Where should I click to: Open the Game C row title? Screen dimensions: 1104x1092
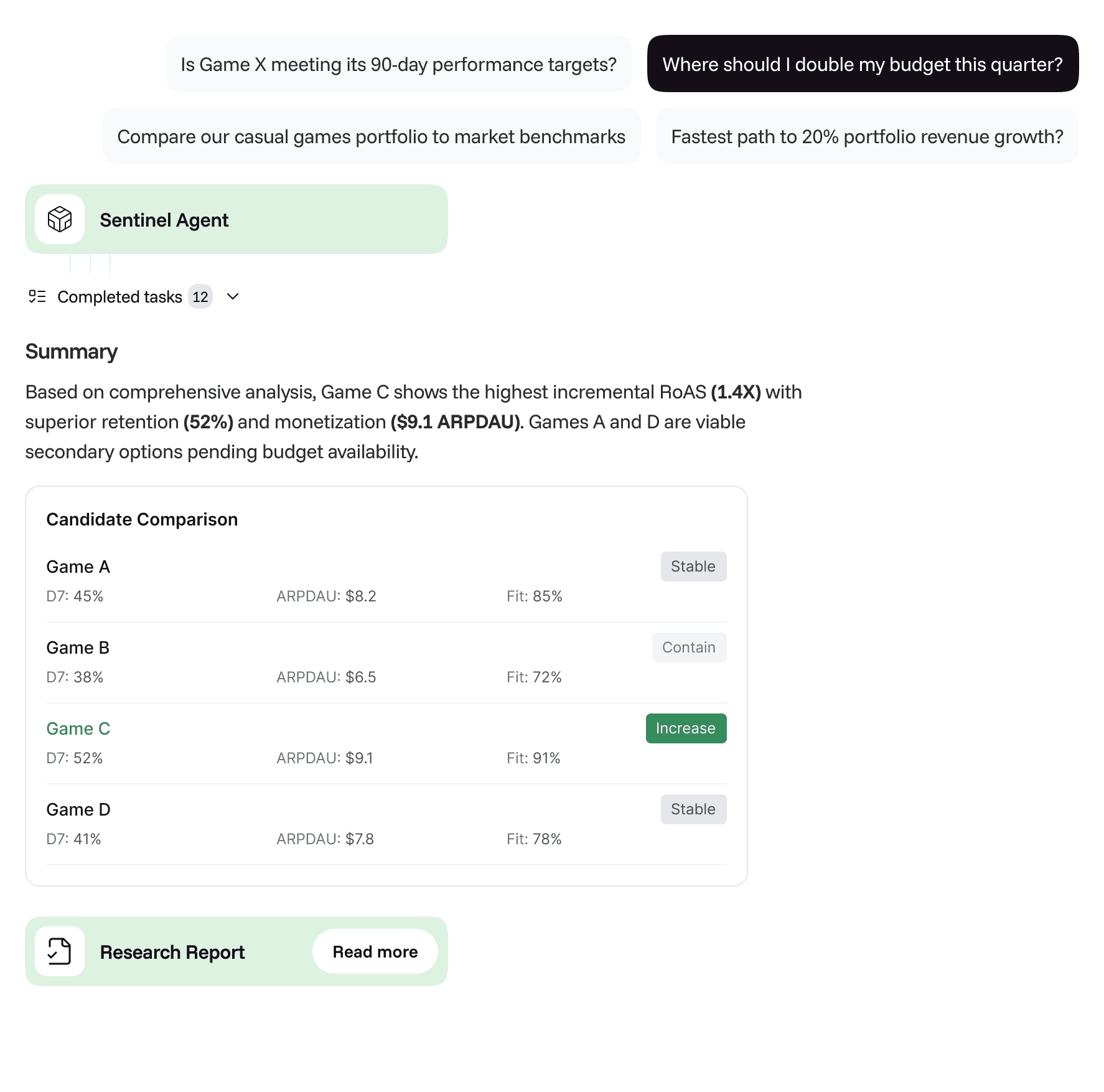tap(78, 728)
